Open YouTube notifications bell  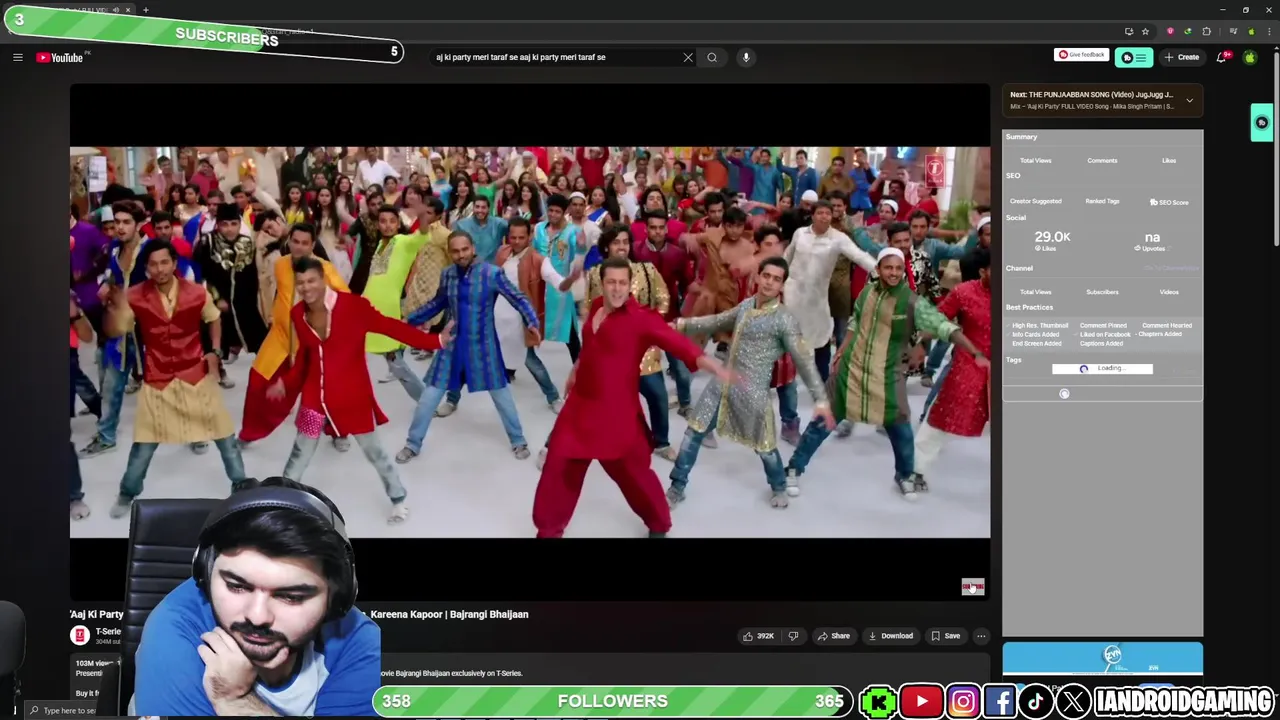(1222, 57)
